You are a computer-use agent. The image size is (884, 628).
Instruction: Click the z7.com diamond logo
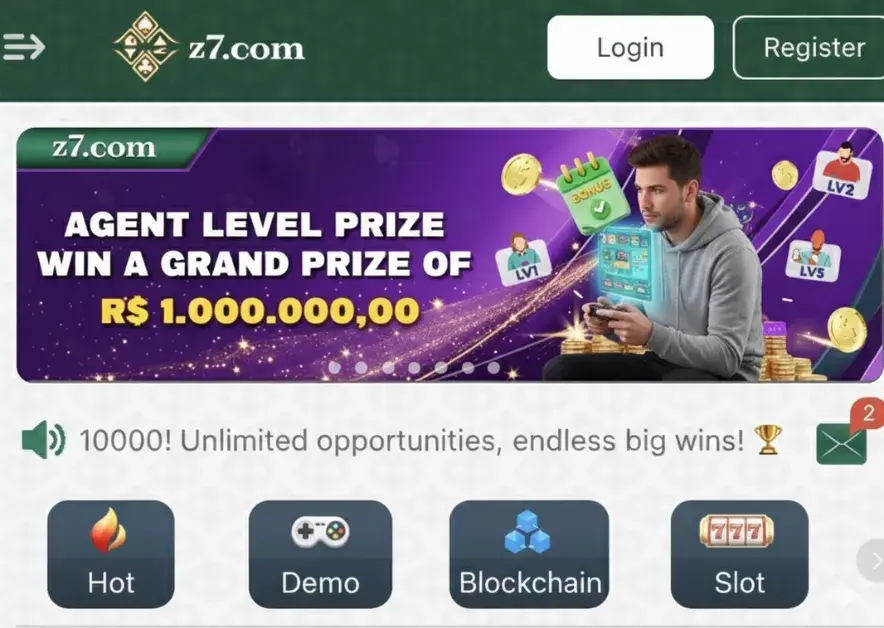click(x=146, y=47)
